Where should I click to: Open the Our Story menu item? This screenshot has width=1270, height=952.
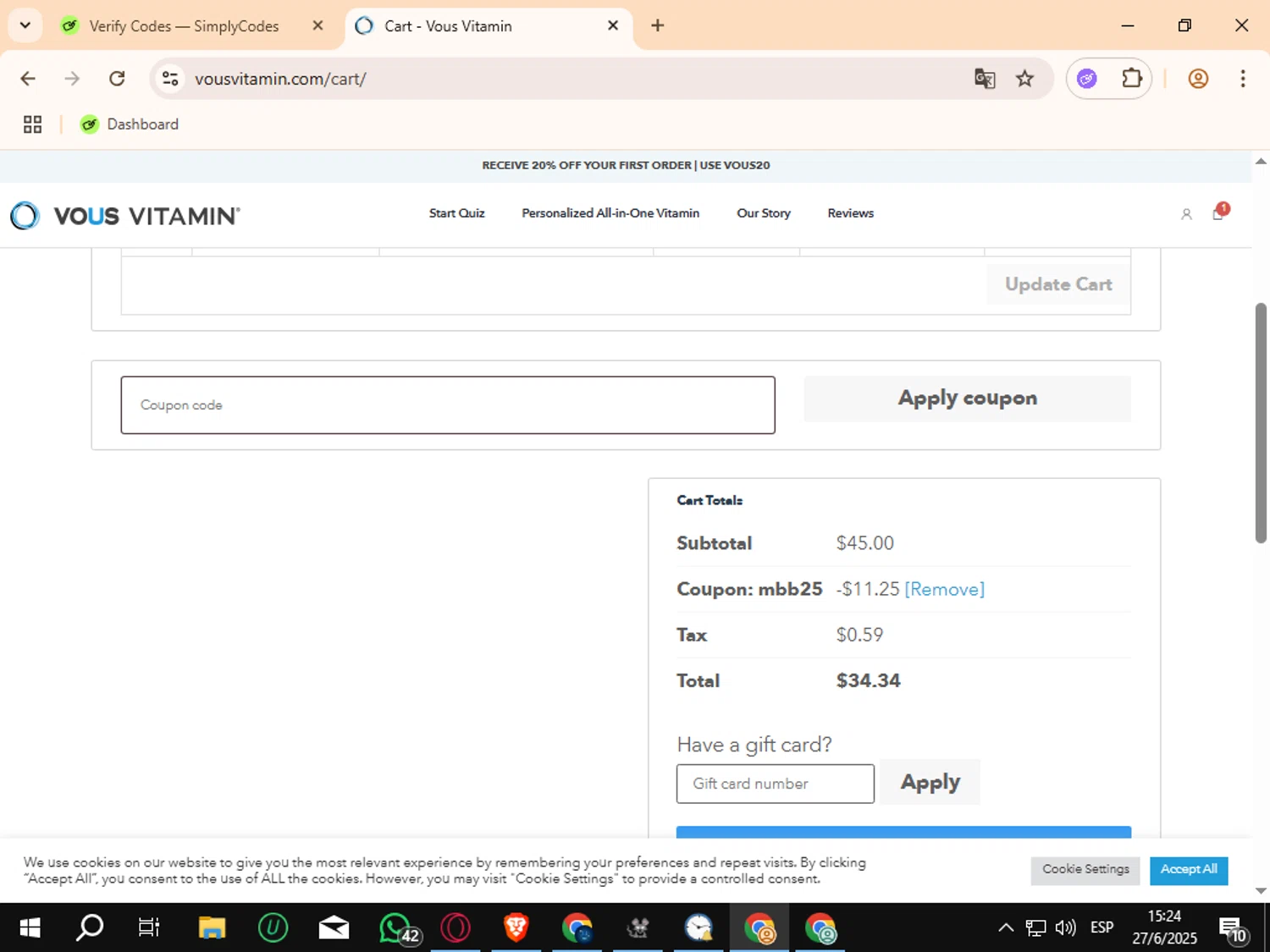click(x=764, y=213)
